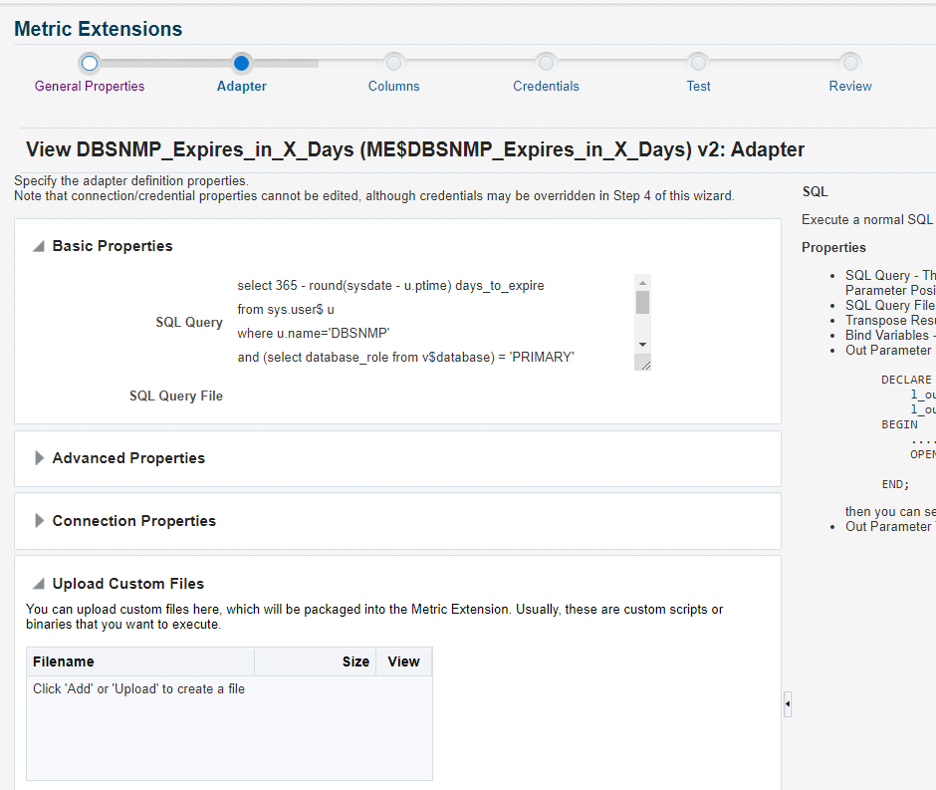Open the Credentials wizard step

546,86
